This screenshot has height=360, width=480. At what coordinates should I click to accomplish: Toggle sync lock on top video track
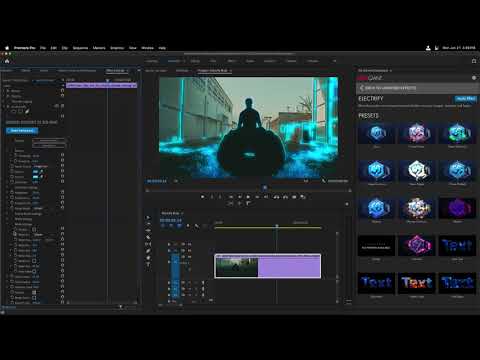click(183, 244)
